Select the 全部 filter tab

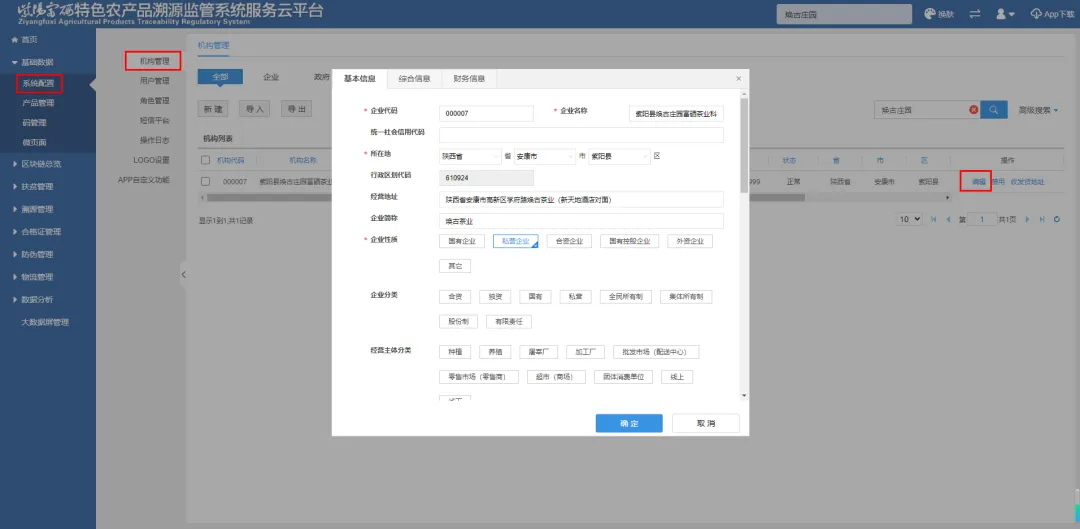tap(220, 77)
